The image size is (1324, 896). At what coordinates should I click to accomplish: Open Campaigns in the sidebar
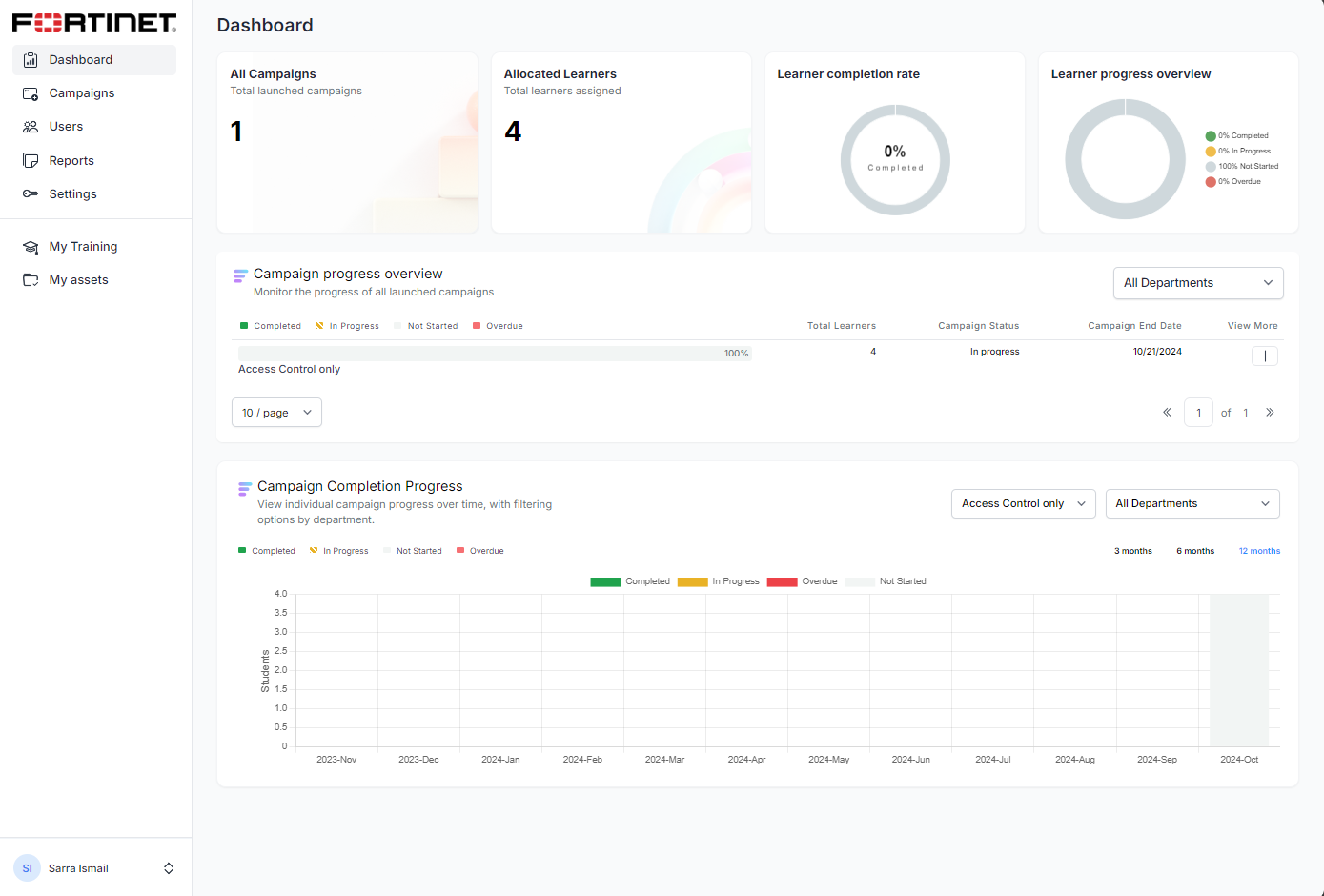pyautogui.click(x=94, y=92)
